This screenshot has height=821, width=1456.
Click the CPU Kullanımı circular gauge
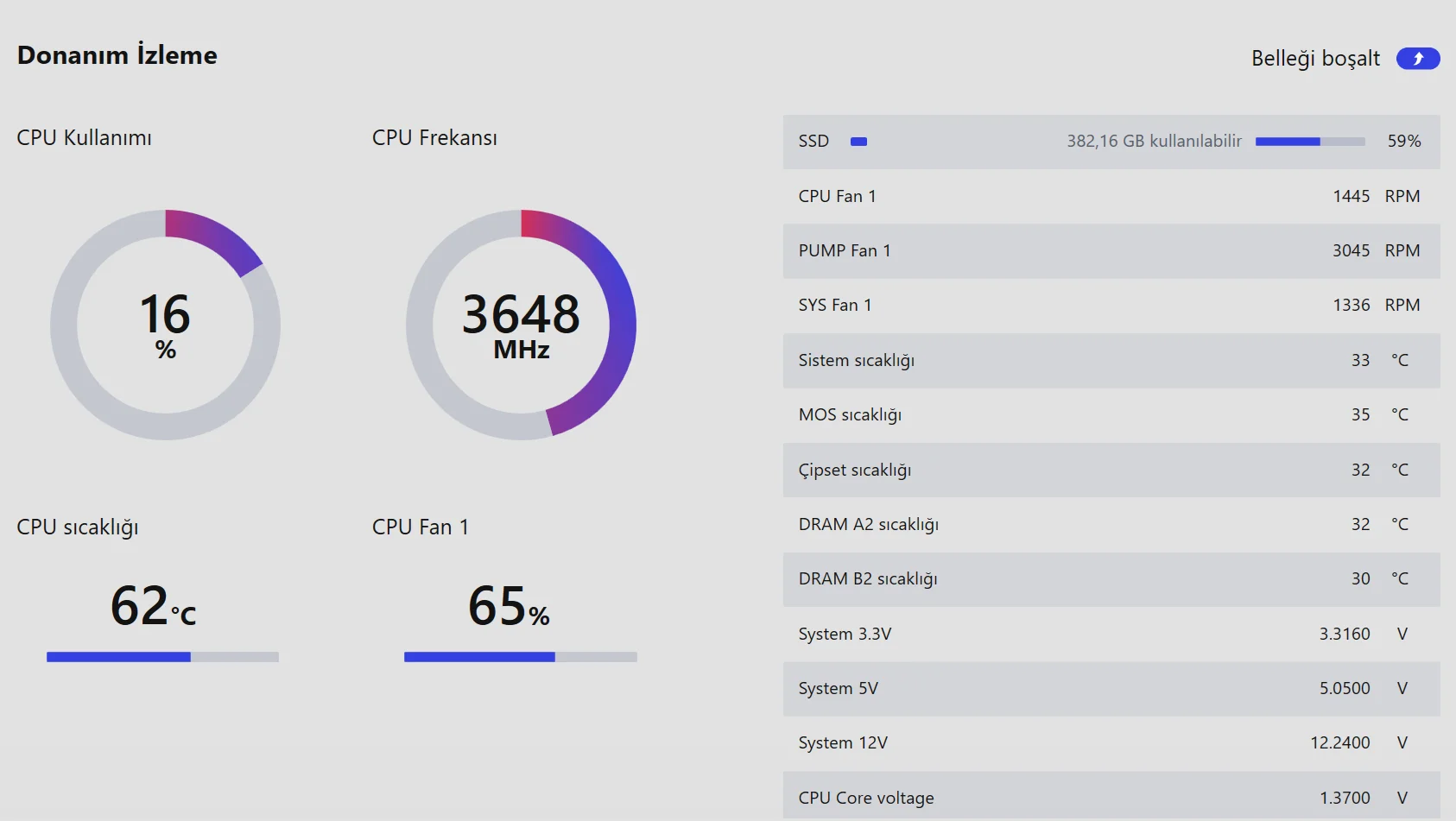point(165,325)
